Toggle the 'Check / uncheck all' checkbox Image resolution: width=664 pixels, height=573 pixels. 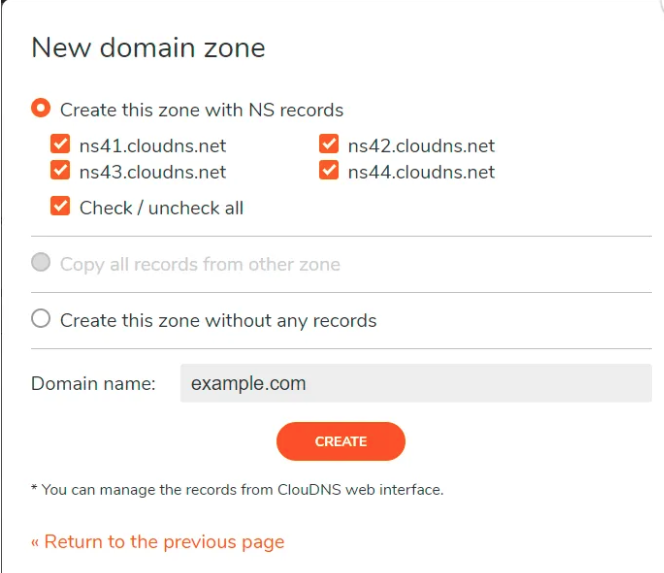coord(61,207)
